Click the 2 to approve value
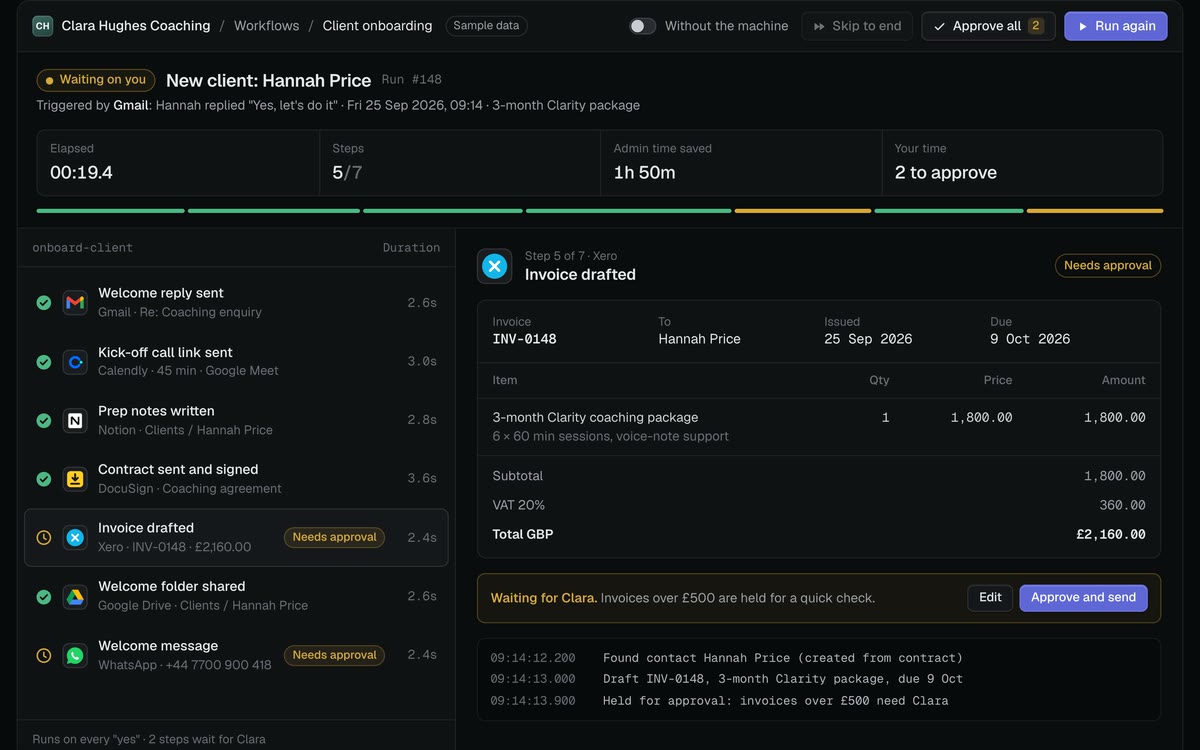Image resolution: width=1200 pixels, height=750 pixels. [x=945, y=173]
